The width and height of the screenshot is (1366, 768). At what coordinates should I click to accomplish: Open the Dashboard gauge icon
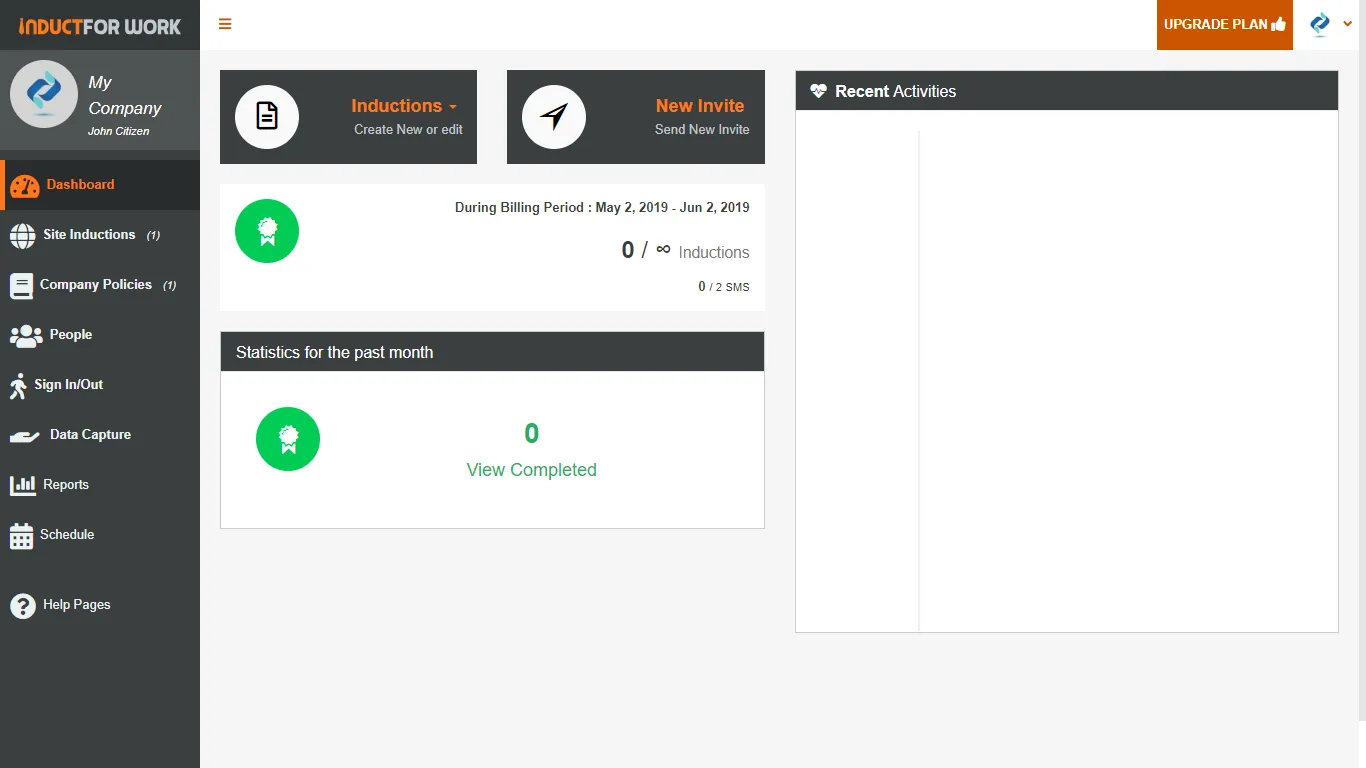click(25, 186)
